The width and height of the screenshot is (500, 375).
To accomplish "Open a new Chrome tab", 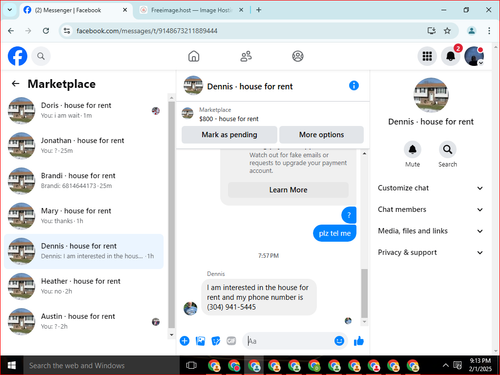I will point(259,10).
